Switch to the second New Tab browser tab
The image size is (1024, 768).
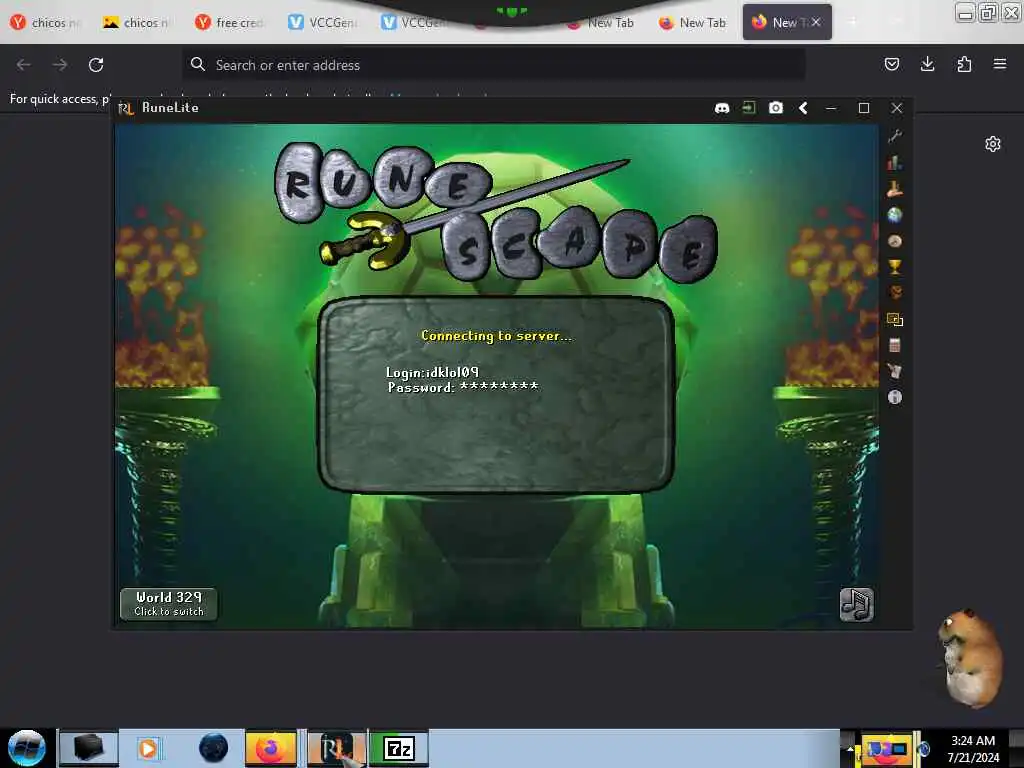(694, 22)
